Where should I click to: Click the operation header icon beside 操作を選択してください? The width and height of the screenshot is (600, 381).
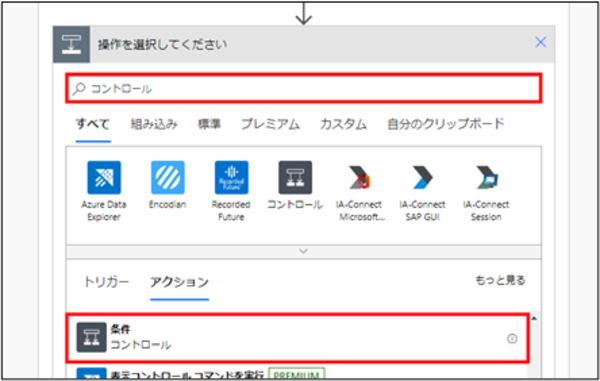pyautogui.click(x=72, y=44)
